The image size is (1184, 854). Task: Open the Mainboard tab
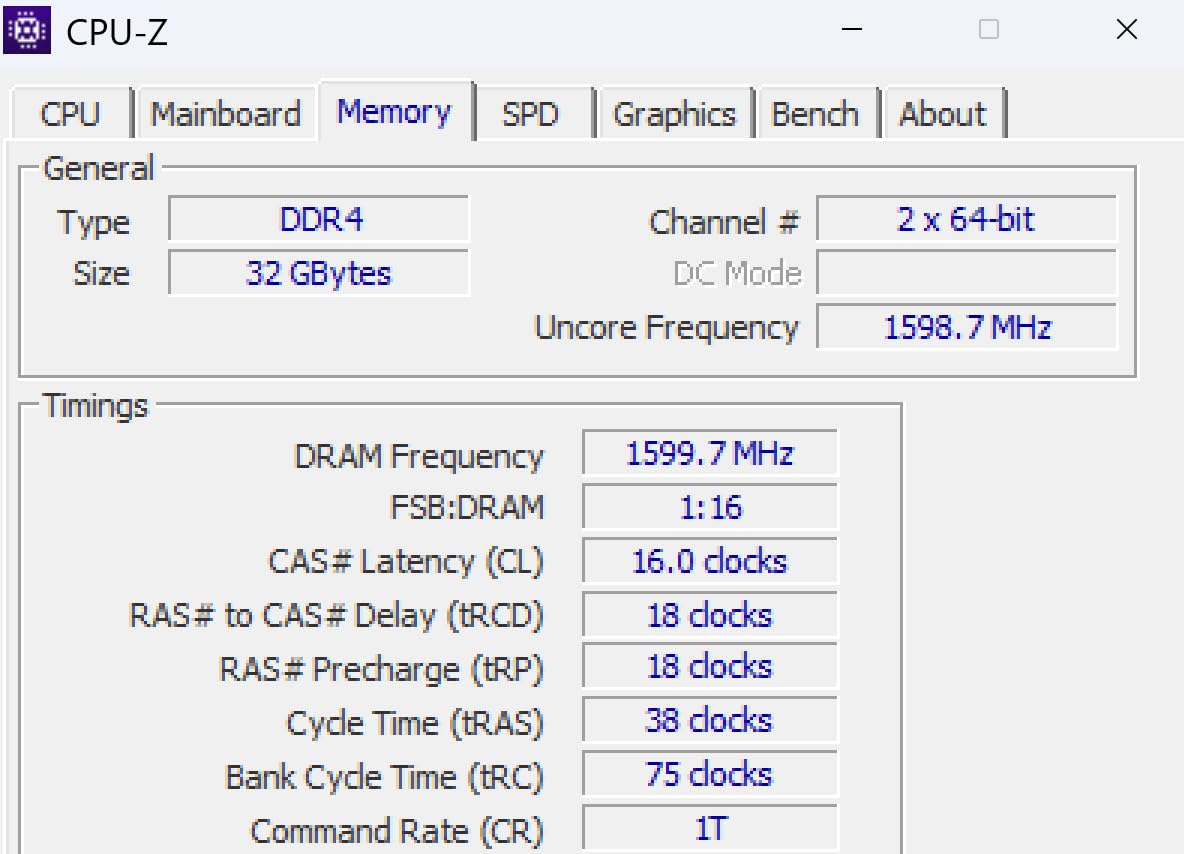[x=226, y=113]
